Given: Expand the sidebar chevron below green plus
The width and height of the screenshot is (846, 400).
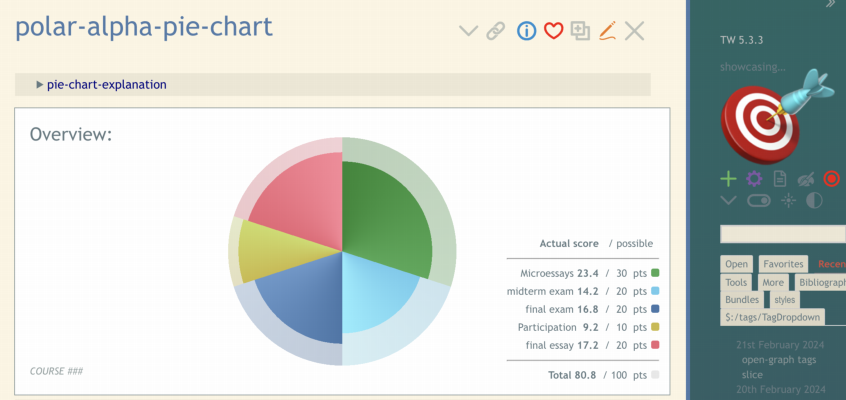Looking at the screenshot, I should [x=728, y=201].
